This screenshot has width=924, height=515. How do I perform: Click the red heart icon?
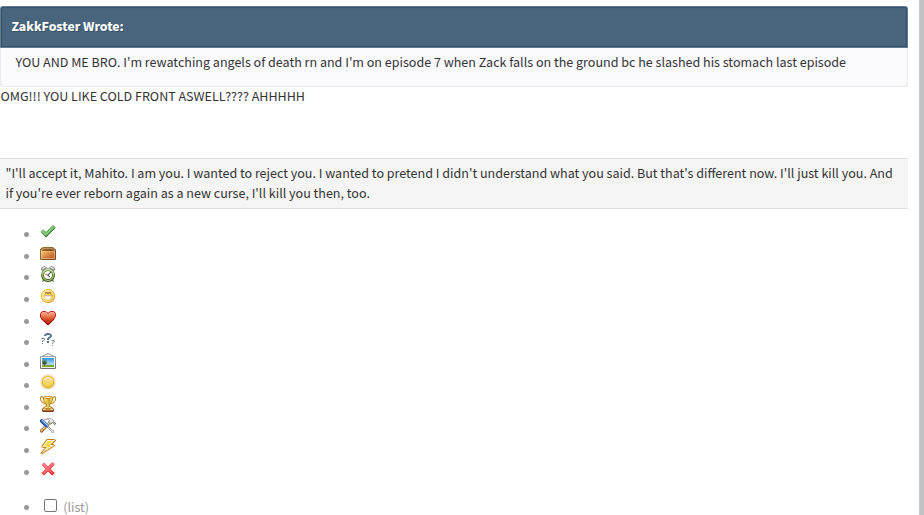click(48, 318)
